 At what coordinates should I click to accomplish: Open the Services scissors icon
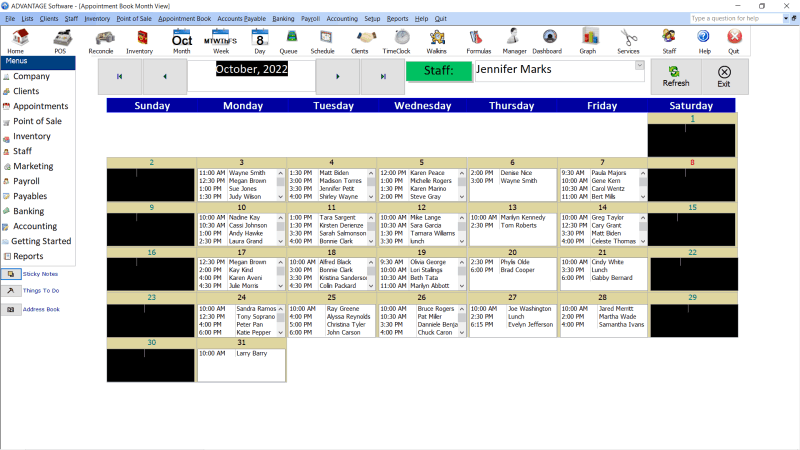[628, 40]
